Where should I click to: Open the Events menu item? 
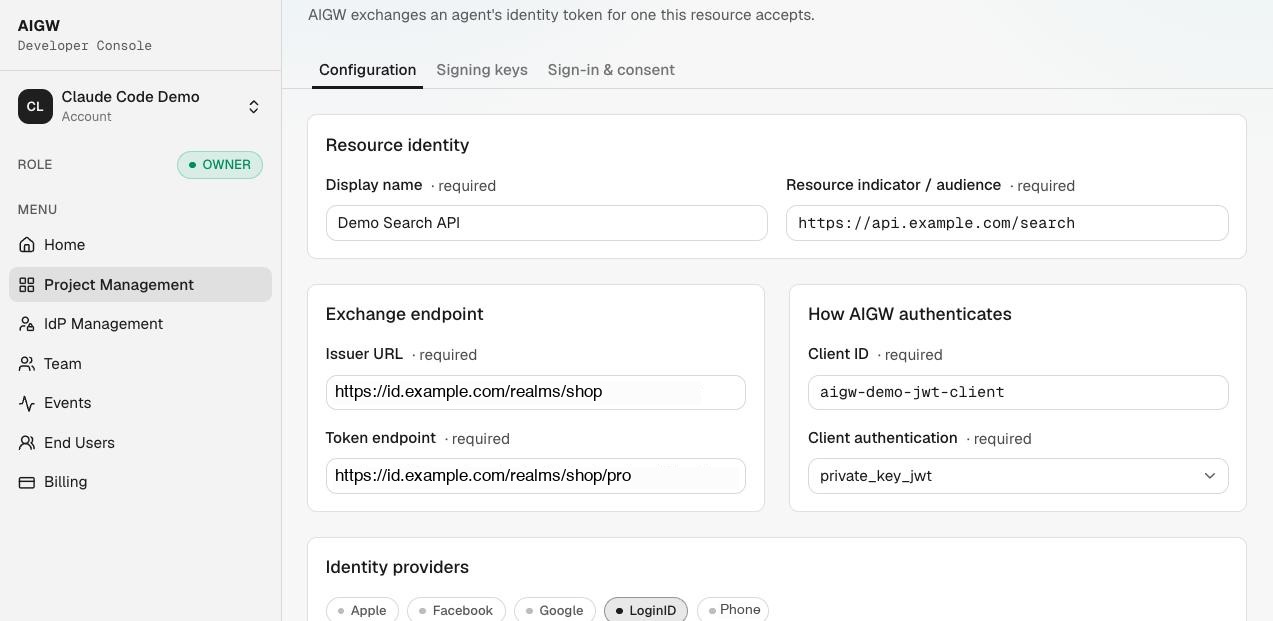click(x=140, y=403)
